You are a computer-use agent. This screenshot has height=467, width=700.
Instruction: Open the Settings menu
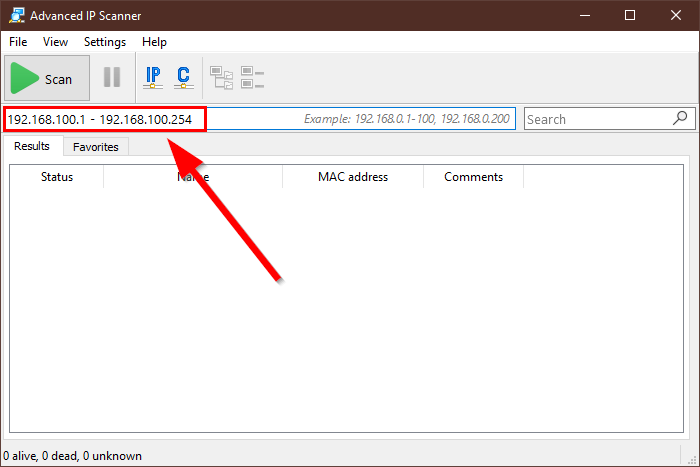point(105,42)
